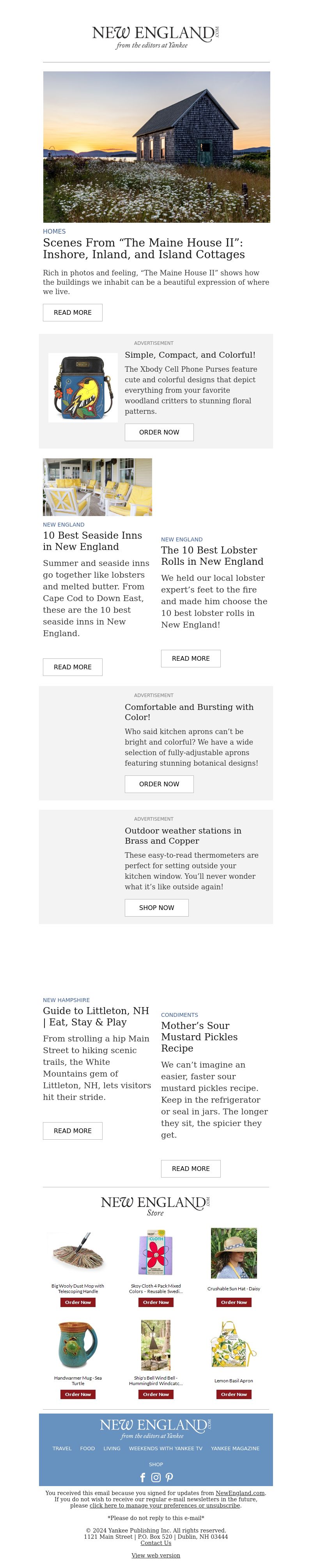Image resolution: width=312 pixels, height=1568 pixels.
Task: Click Shop Now for outdoor weather stations
Action: click(x=156, y=907)
